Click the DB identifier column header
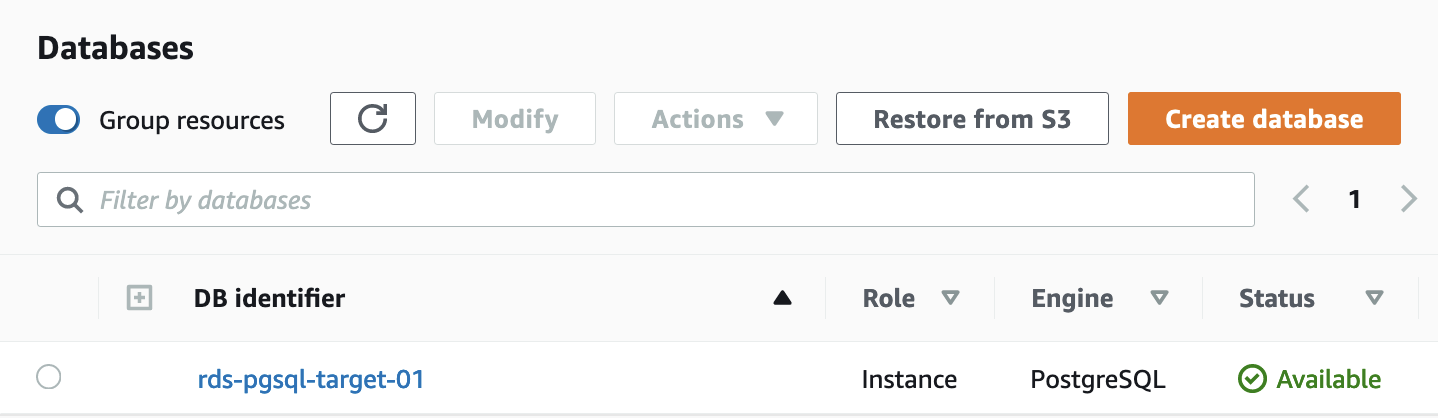 tap(270, 298)
